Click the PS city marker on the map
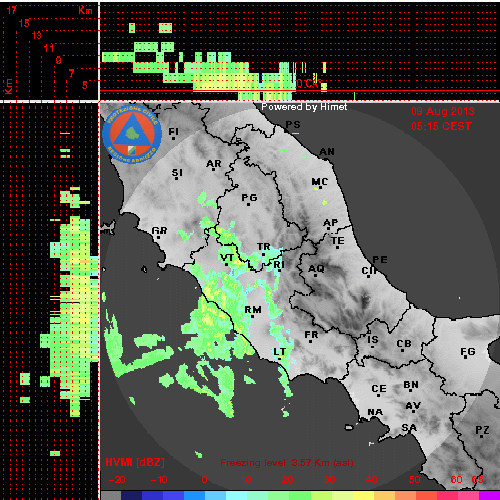The height and width of the screenshot is (500, 500). coord(293,125)
